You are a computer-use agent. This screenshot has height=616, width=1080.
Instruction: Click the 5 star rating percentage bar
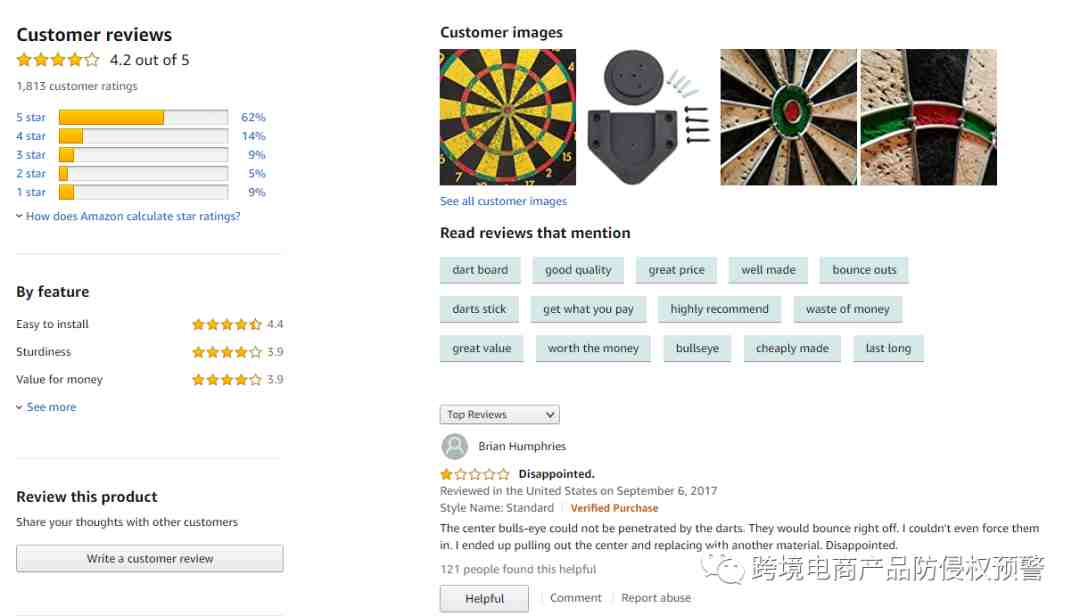(x=143, y=117)
